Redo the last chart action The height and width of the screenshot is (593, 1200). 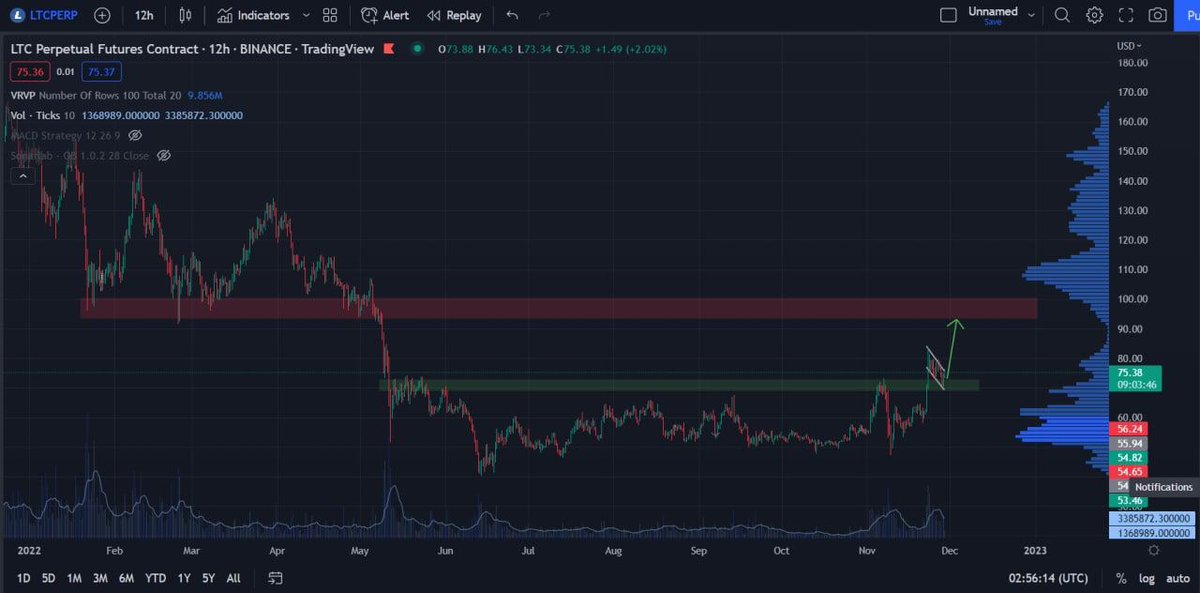(544, 15)
